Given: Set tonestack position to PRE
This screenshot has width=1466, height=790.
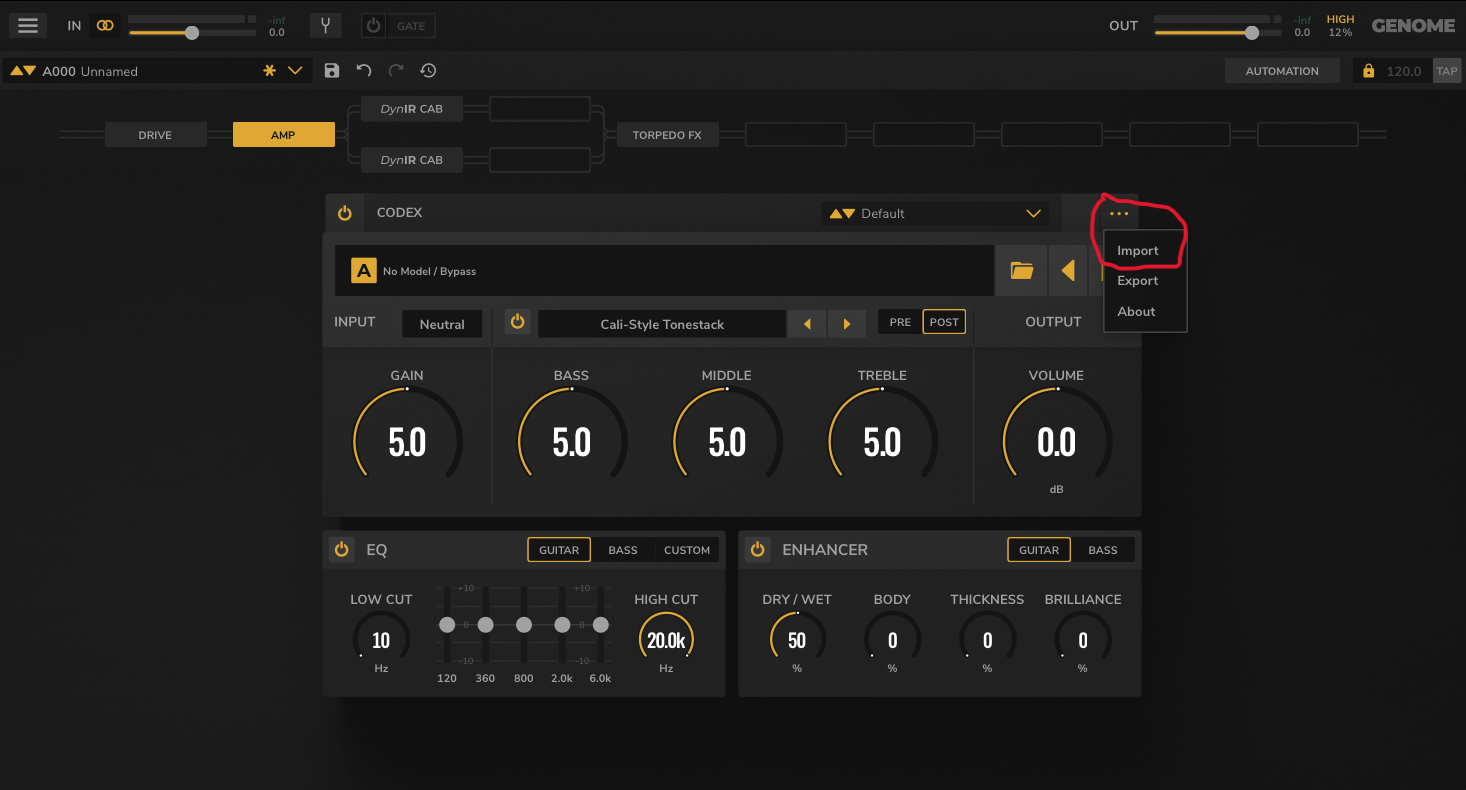Looking at the screenshot, I should pyautogui.click(x=900, y=322).
